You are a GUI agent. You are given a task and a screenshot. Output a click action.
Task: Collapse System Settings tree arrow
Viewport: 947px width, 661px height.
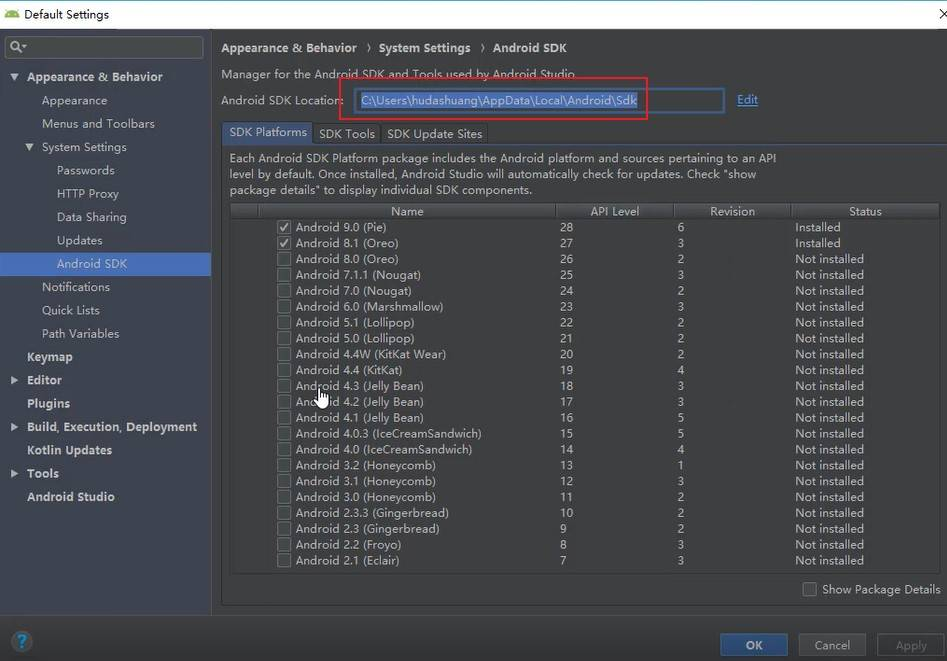point(29,147)
